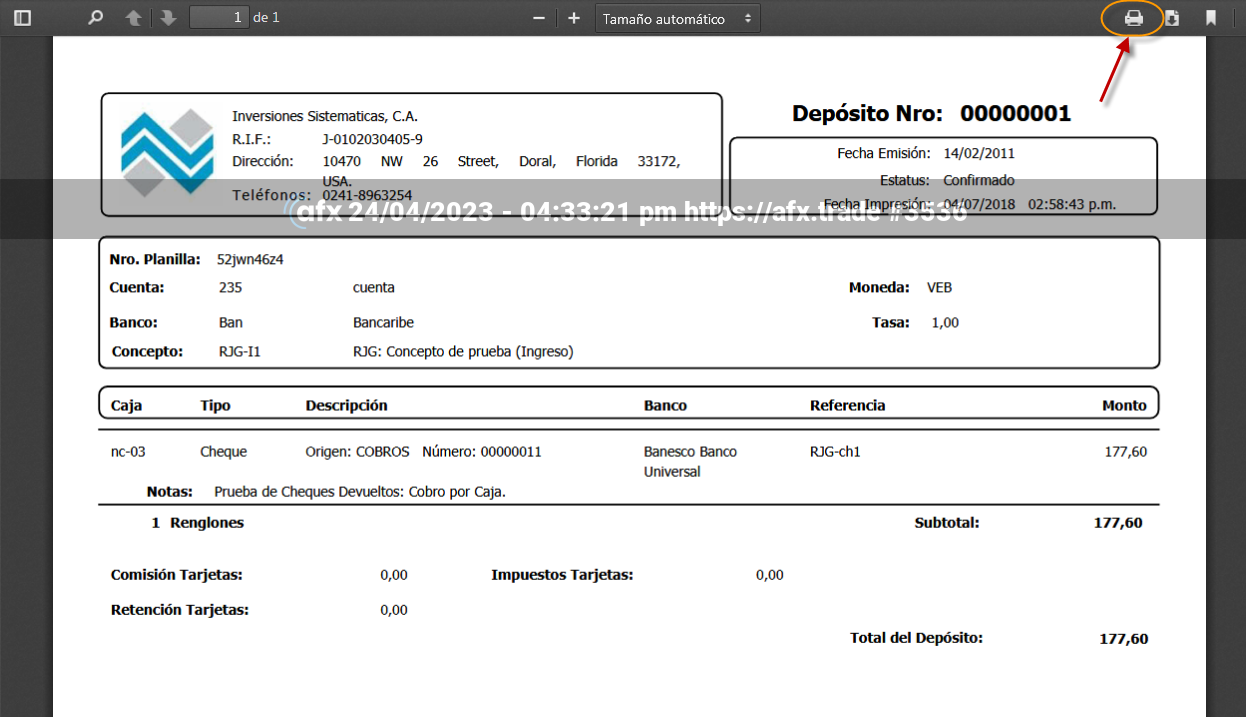
Task: Zoom in with the plus button
Action: pyautogui.click(x=574, y=18)
